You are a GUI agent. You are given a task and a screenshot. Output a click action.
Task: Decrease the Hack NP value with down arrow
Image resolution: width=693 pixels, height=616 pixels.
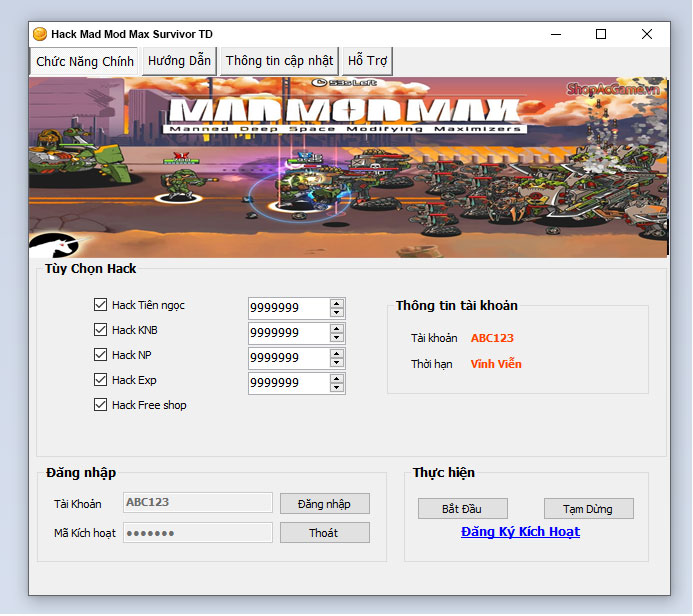(337, 363)
